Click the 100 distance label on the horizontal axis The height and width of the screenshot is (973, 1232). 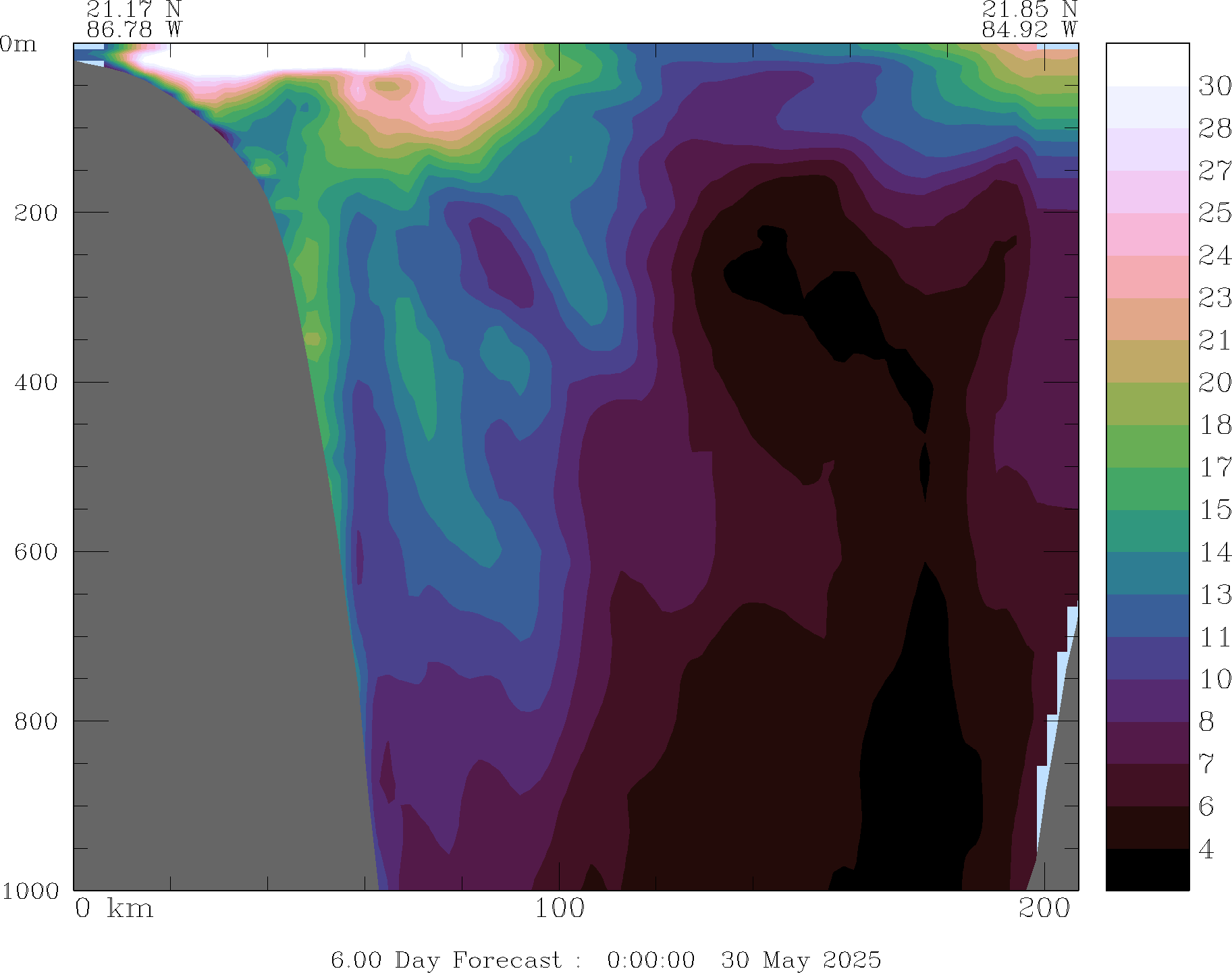560,909
